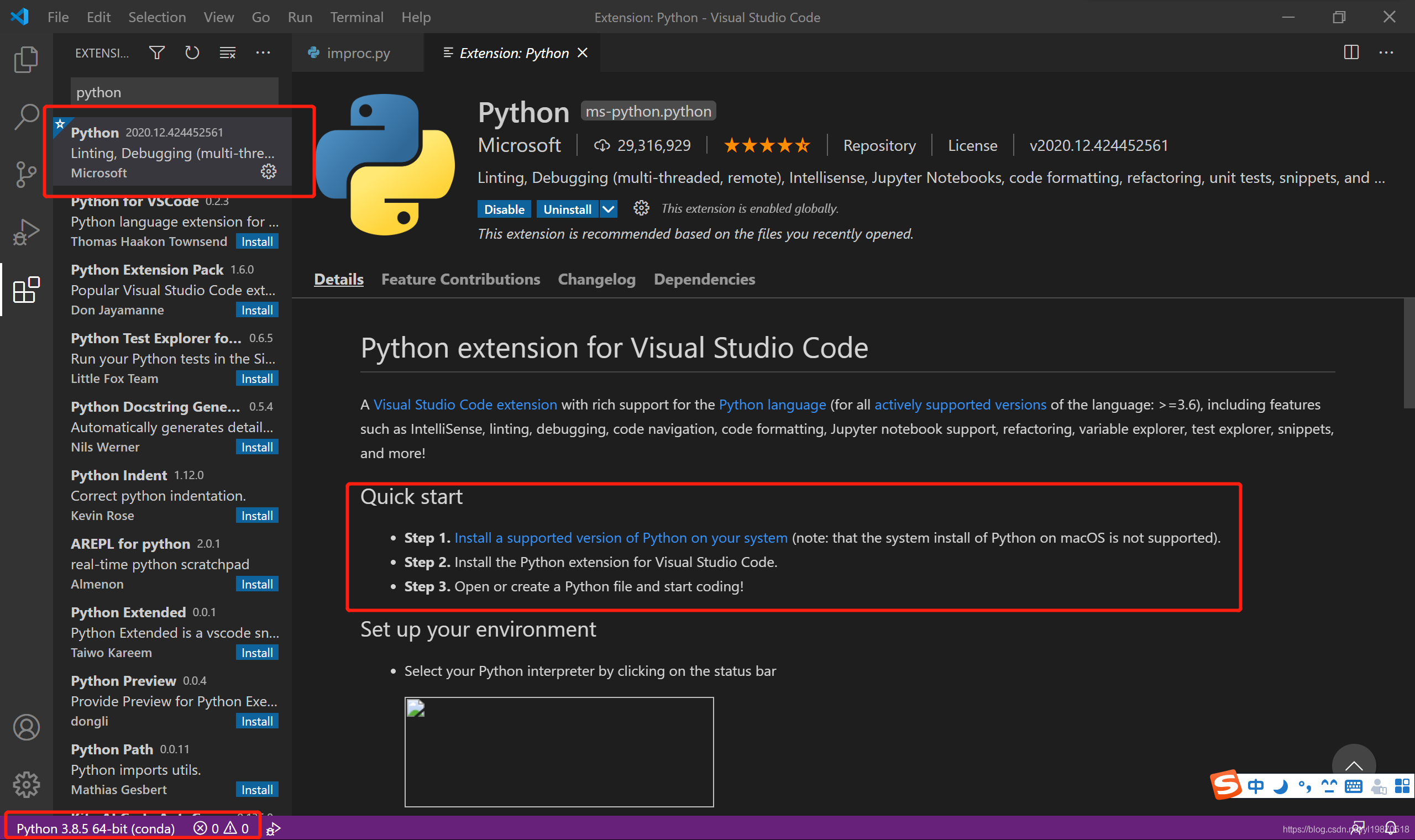Install Python Extension Pack

257,310
